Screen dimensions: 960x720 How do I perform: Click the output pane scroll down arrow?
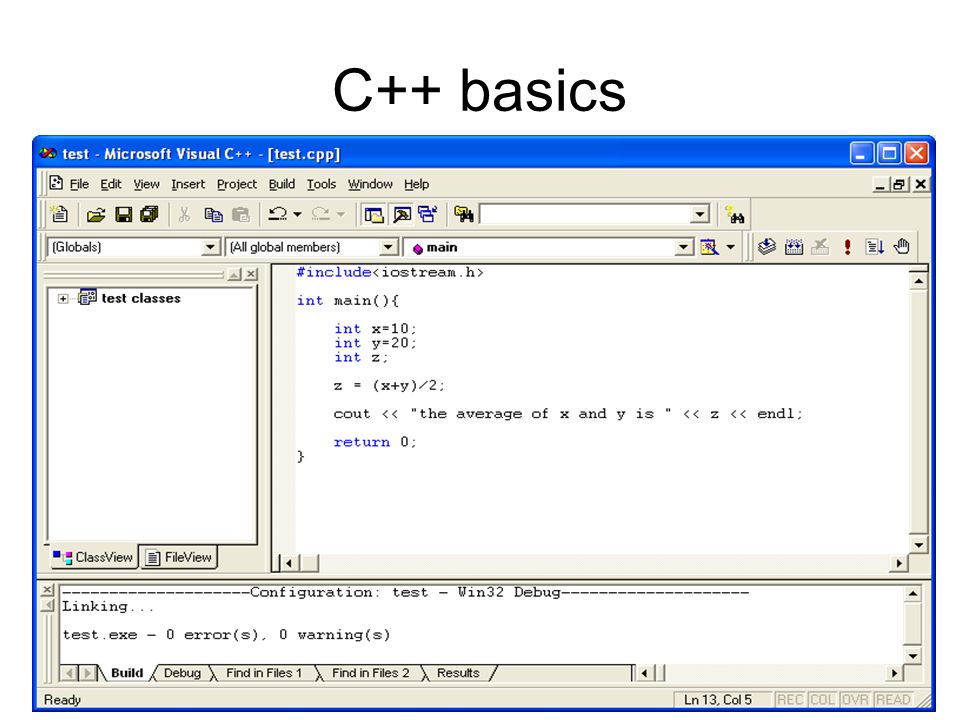pyautogui.click(x=912, y=656)
